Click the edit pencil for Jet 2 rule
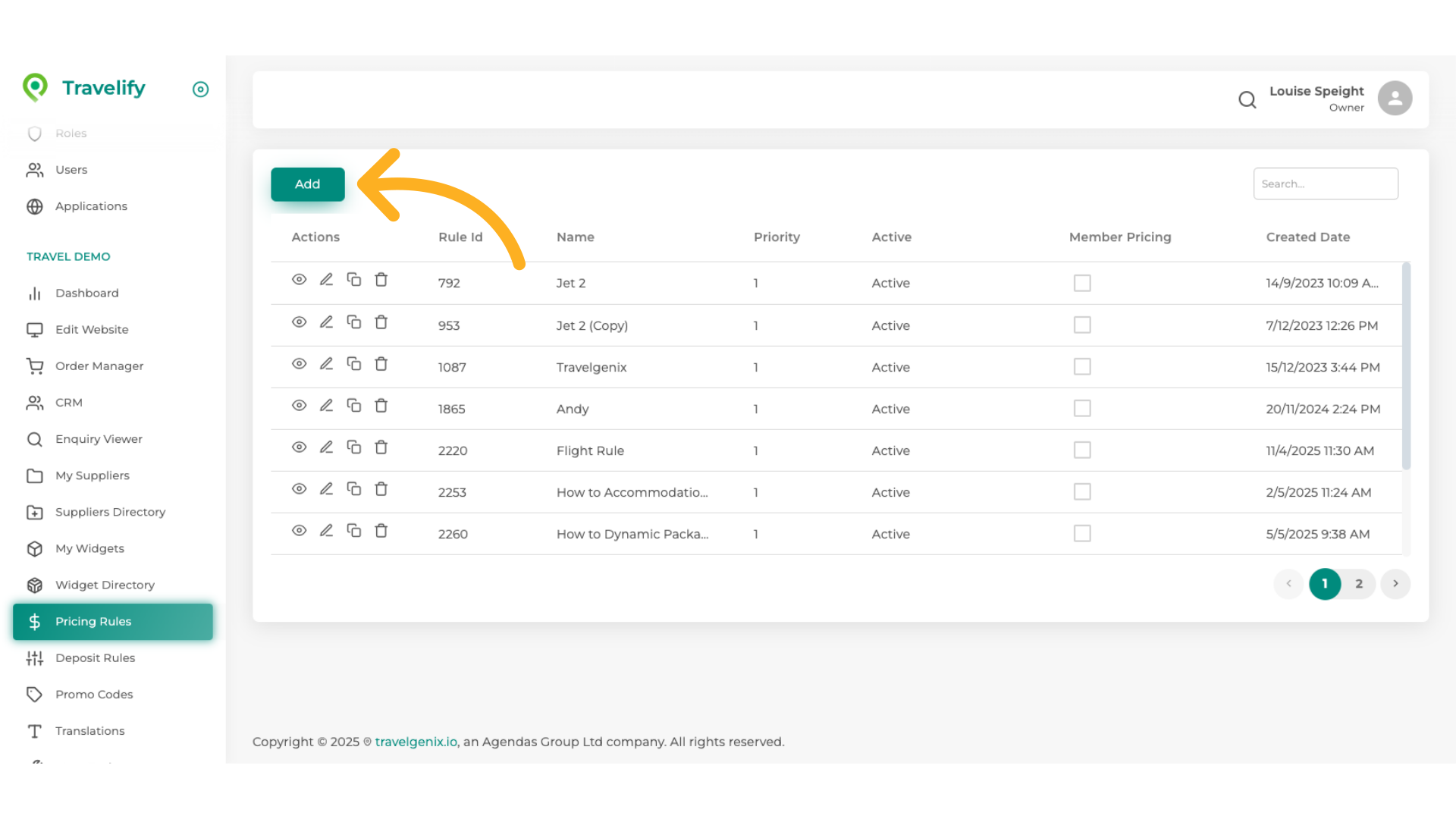 click(326, 280)
